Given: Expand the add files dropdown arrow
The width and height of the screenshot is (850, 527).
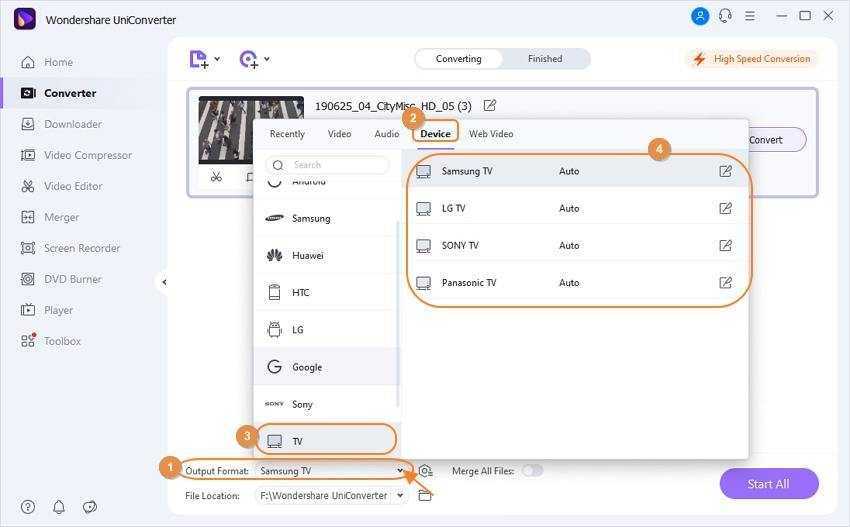Looking at the screenshot, I should [x=217, y=59].
